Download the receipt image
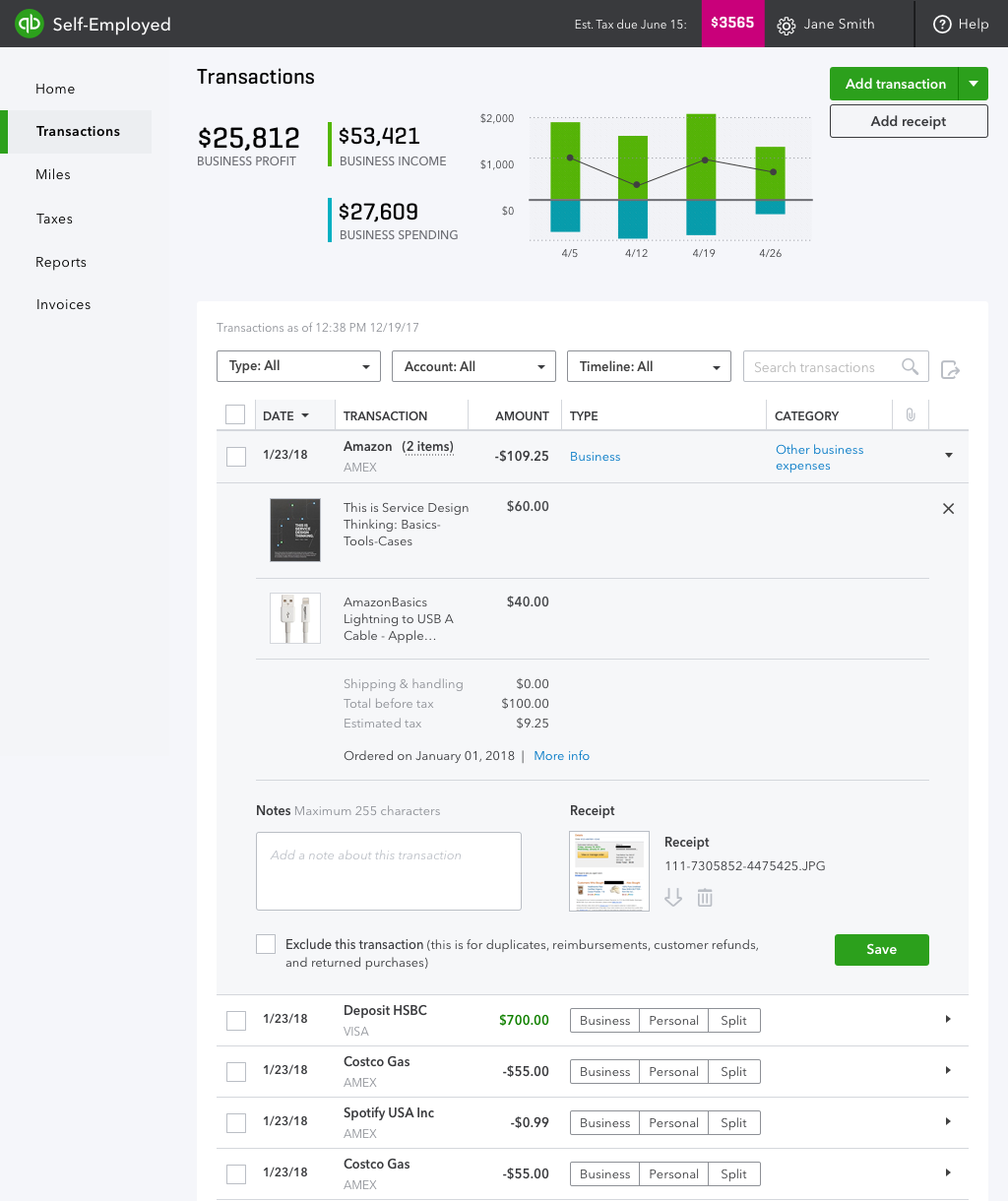The image size is (1008, 1201). 673,897
